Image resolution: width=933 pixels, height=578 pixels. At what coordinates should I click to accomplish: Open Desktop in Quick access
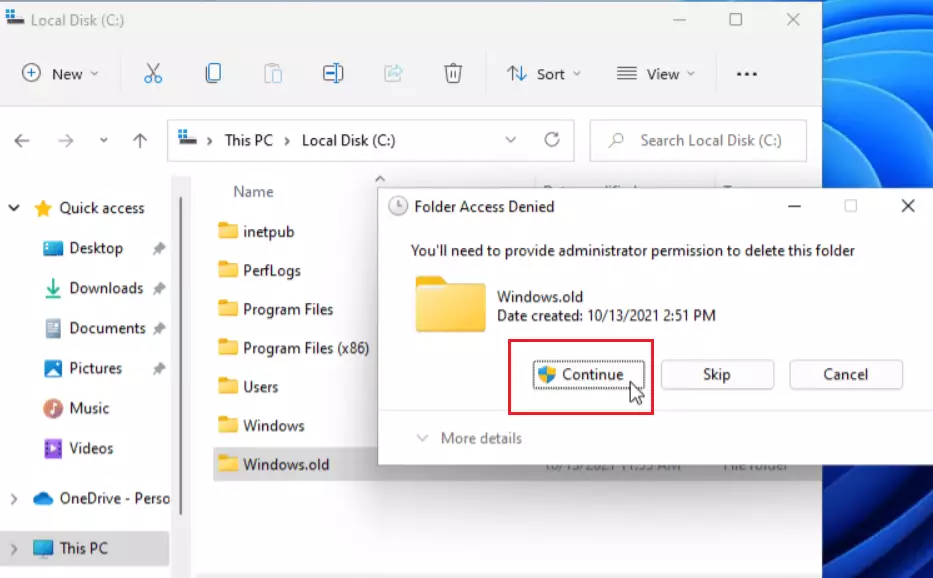96,248
